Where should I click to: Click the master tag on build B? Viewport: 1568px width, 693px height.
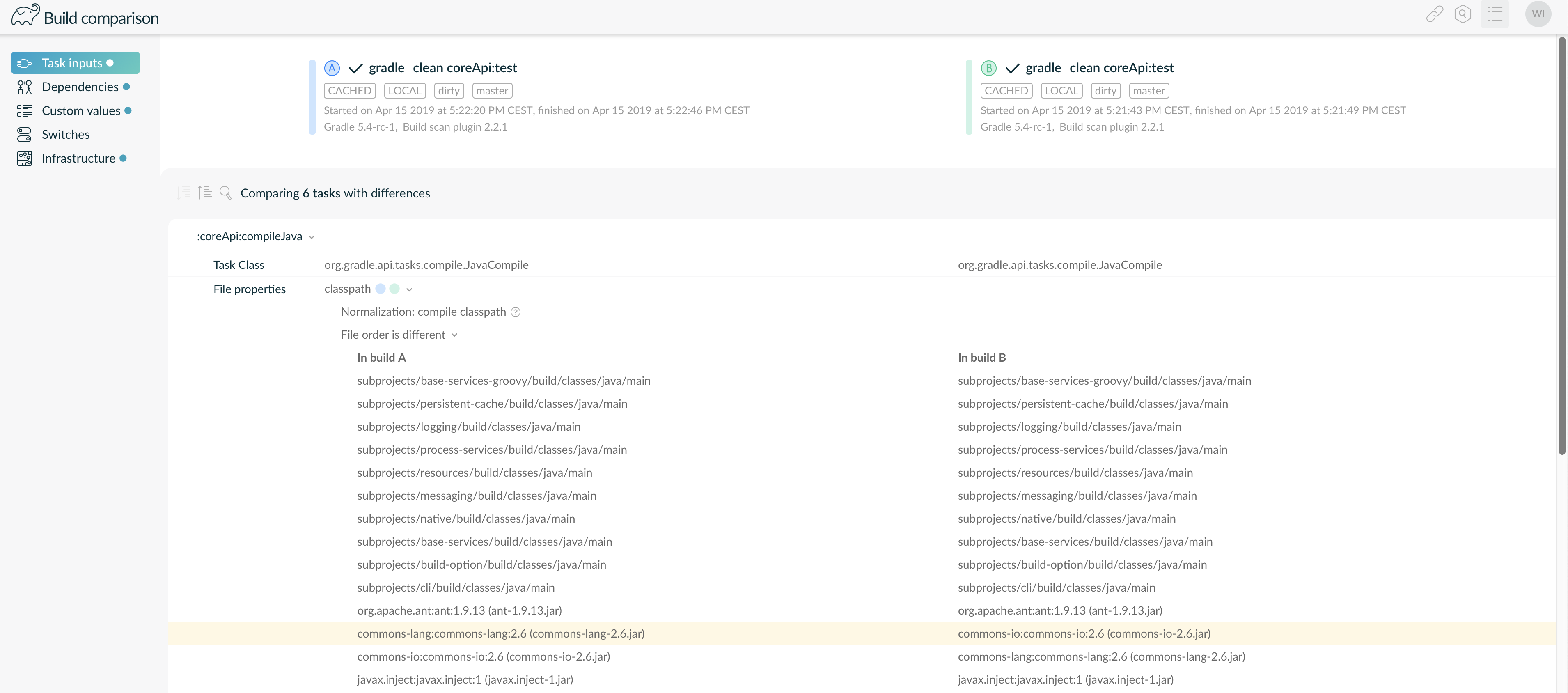(x=1148, y=90)
